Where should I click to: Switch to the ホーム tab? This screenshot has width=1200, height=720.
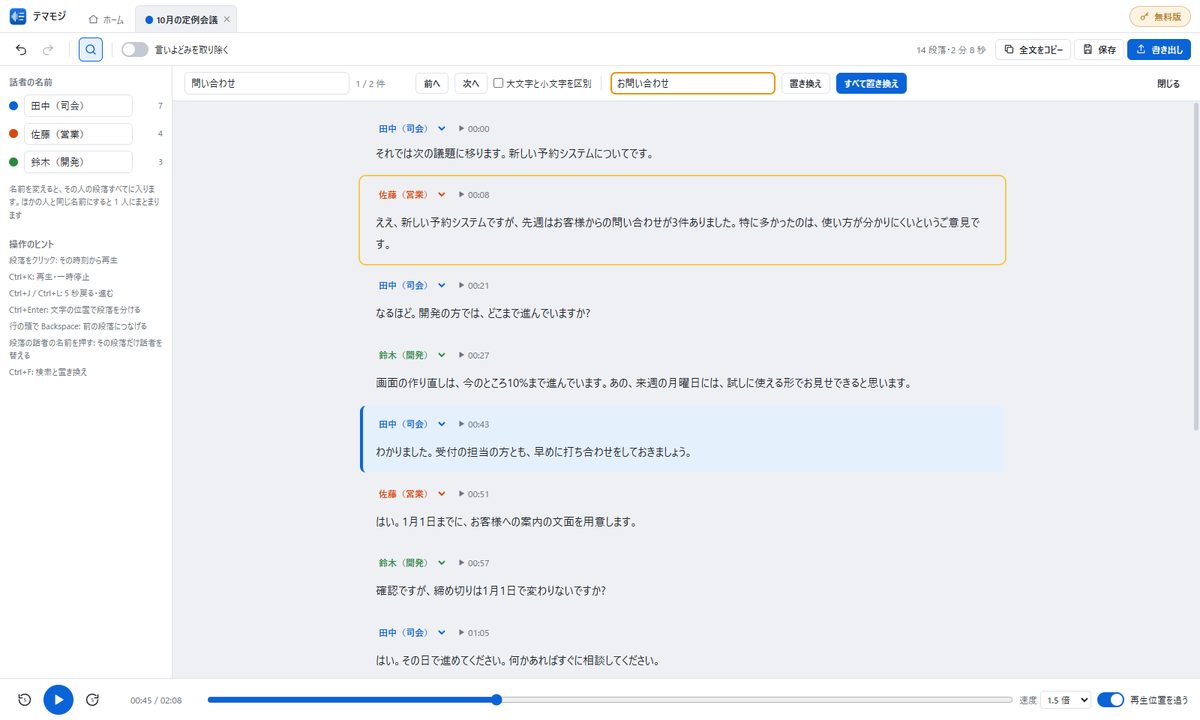pos(106,20)
